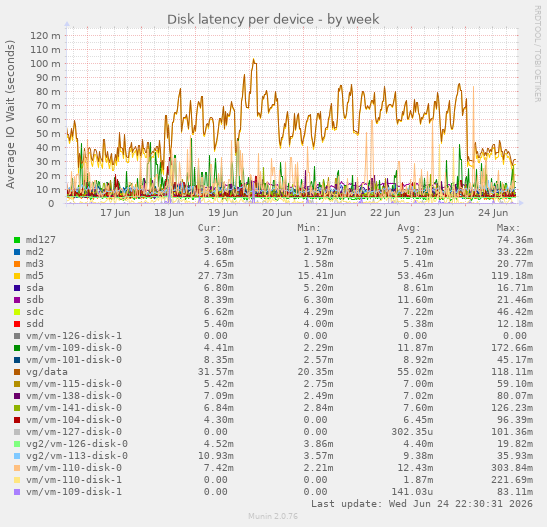547x527 pixels.
Task: Select the vg2/vm-126-disk-0 legend label
Action: pos(77,444)
